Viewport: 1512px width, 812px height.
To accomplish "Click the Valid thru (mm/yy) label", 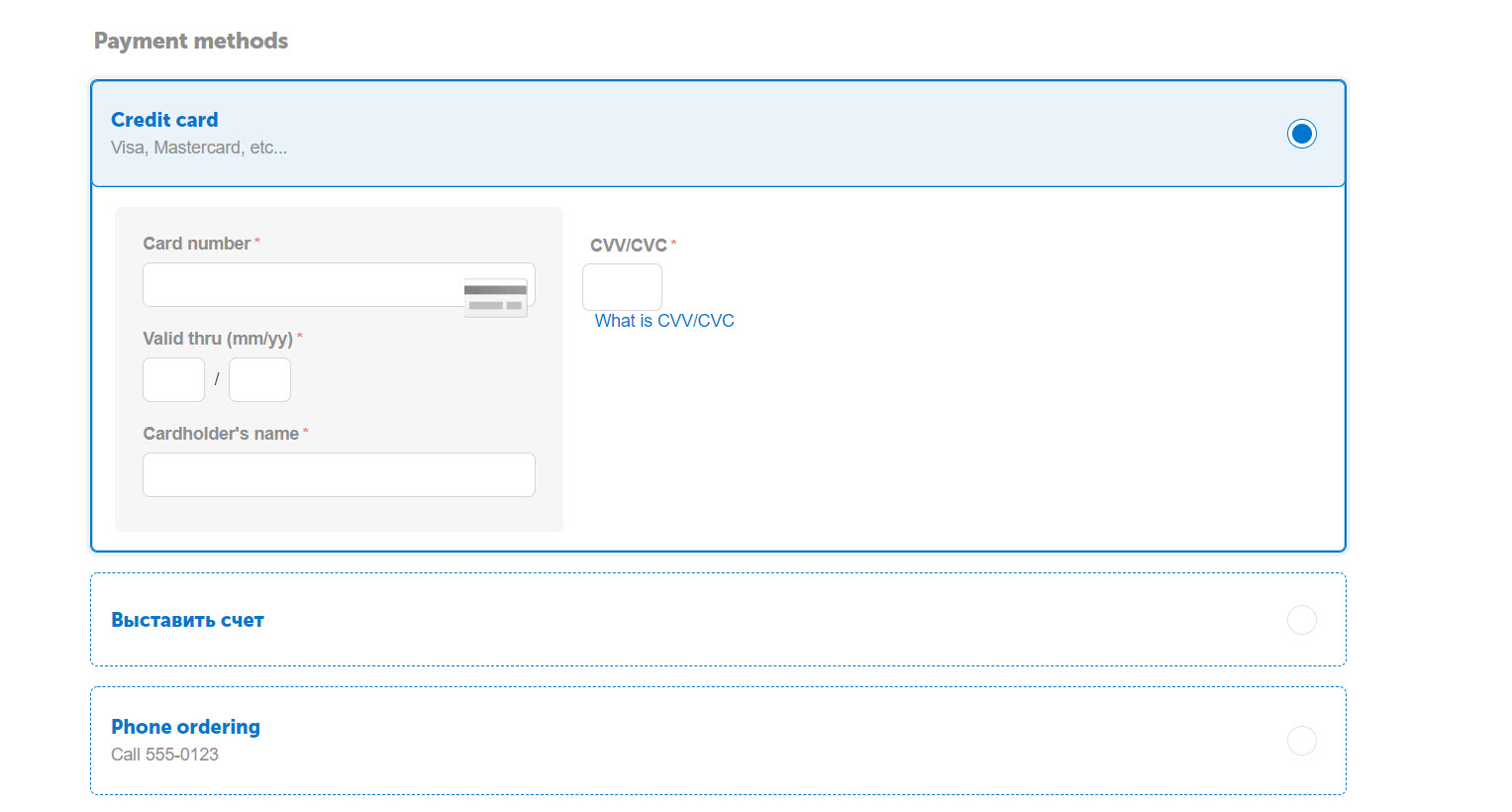I will [x=218, y=339].
